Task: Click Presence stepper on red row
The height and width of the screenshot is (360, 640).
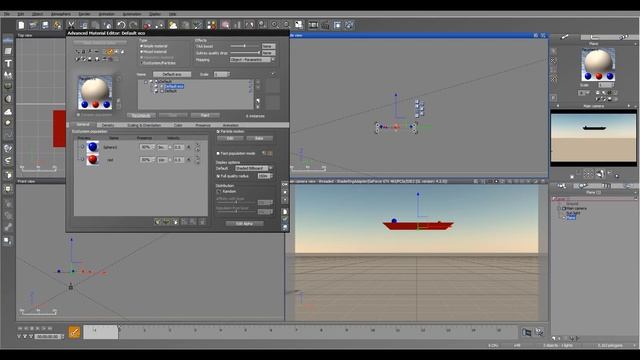Action: (153, 160)
